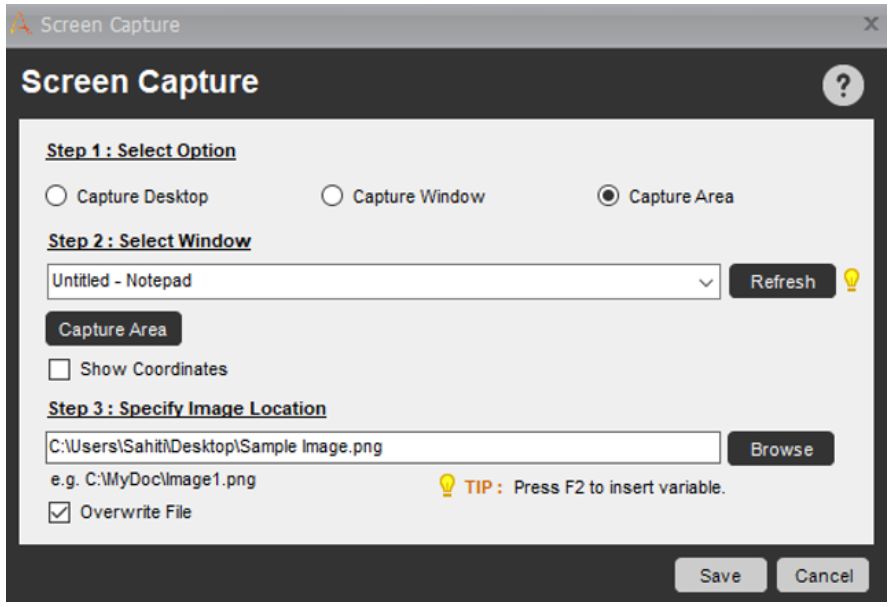The width and height of the screenshot is (895, 607).
Task: Click the dark Capture Area button
Action: [114, 329]
